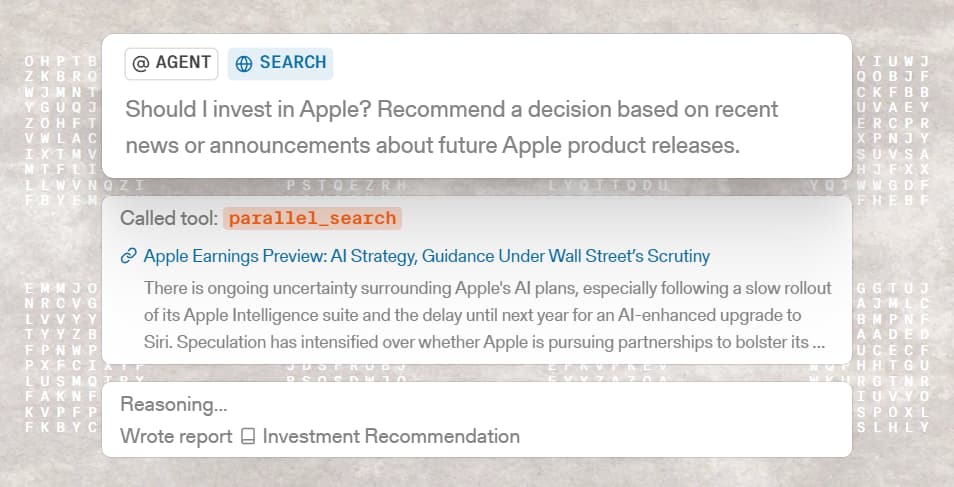Screen dimensions: 954x487
Task: Expand the 'Reasoning...' status line
Action: pyautogui.click(x=174, y=404)
